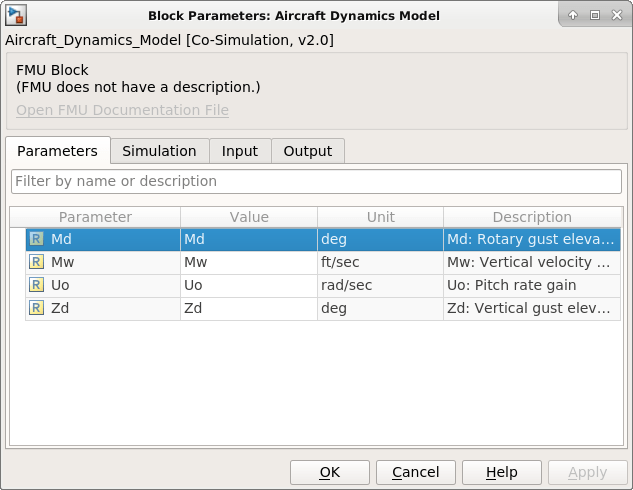Click the title bar shade-up arrow icon
This screenshot has height=490, width=633.
click(573, 15)
